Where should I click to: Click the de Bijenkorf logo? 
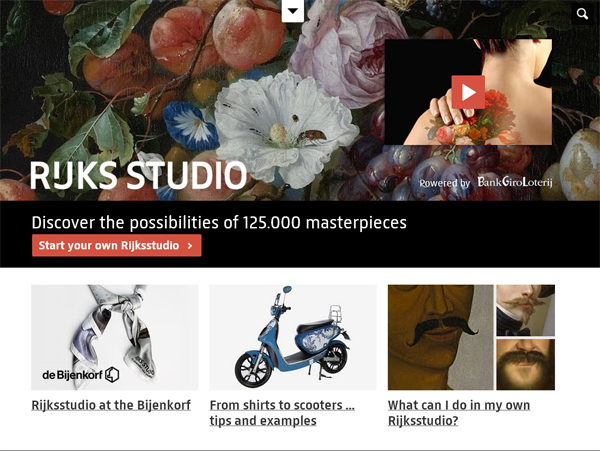[x=81, y=374]
